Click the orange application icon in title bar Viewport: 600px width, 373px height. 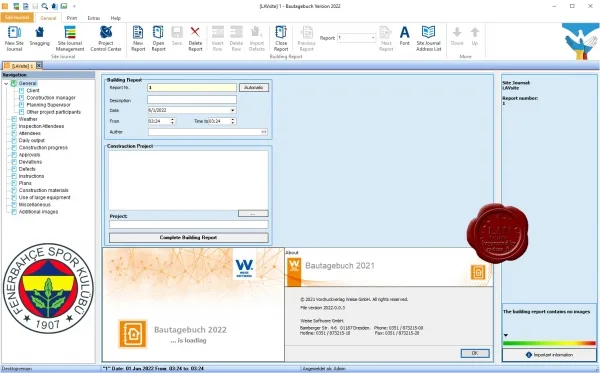pos(5,6)
